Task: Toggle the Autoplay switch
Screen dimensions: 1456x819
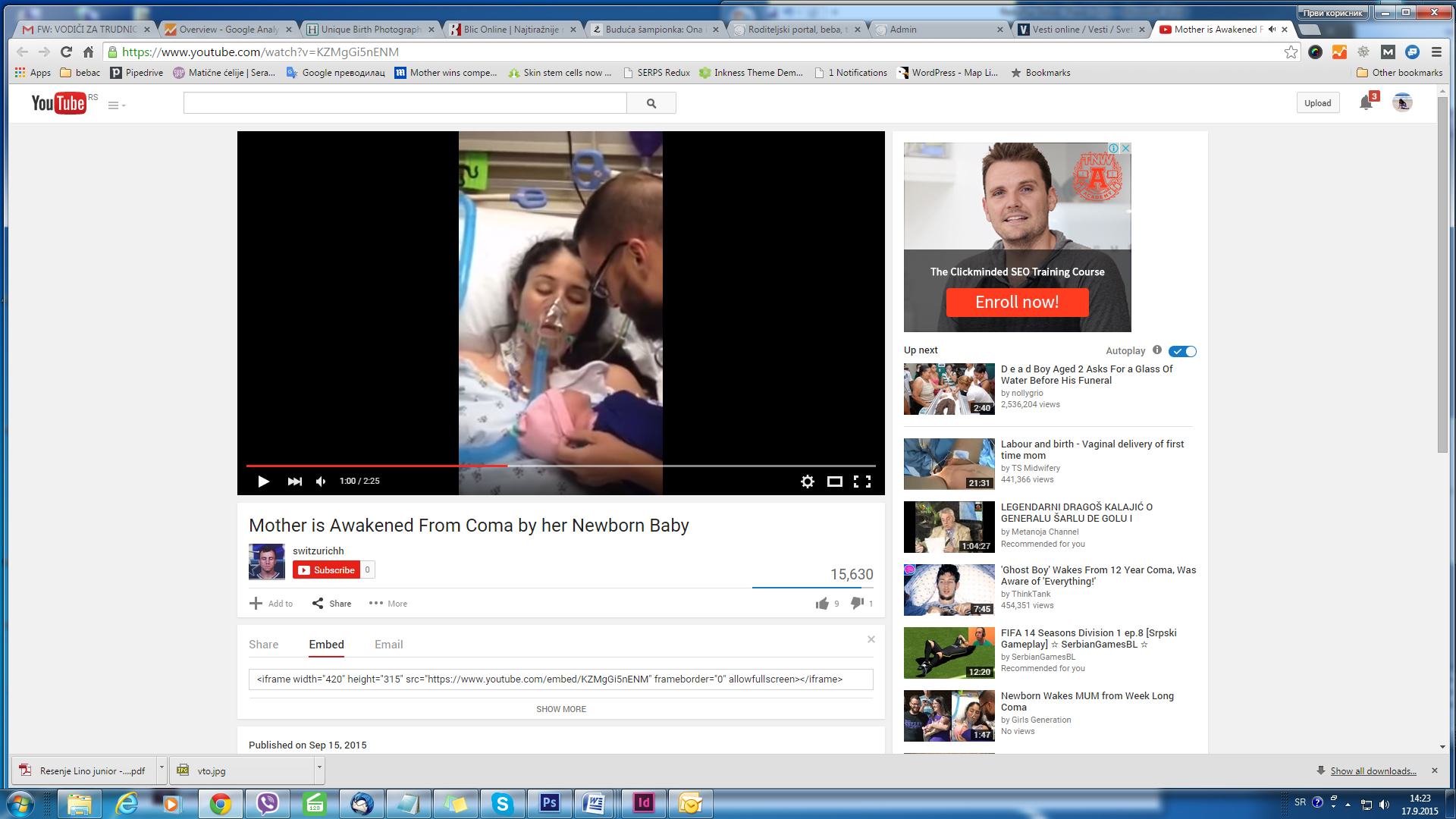Action: 1182,351
